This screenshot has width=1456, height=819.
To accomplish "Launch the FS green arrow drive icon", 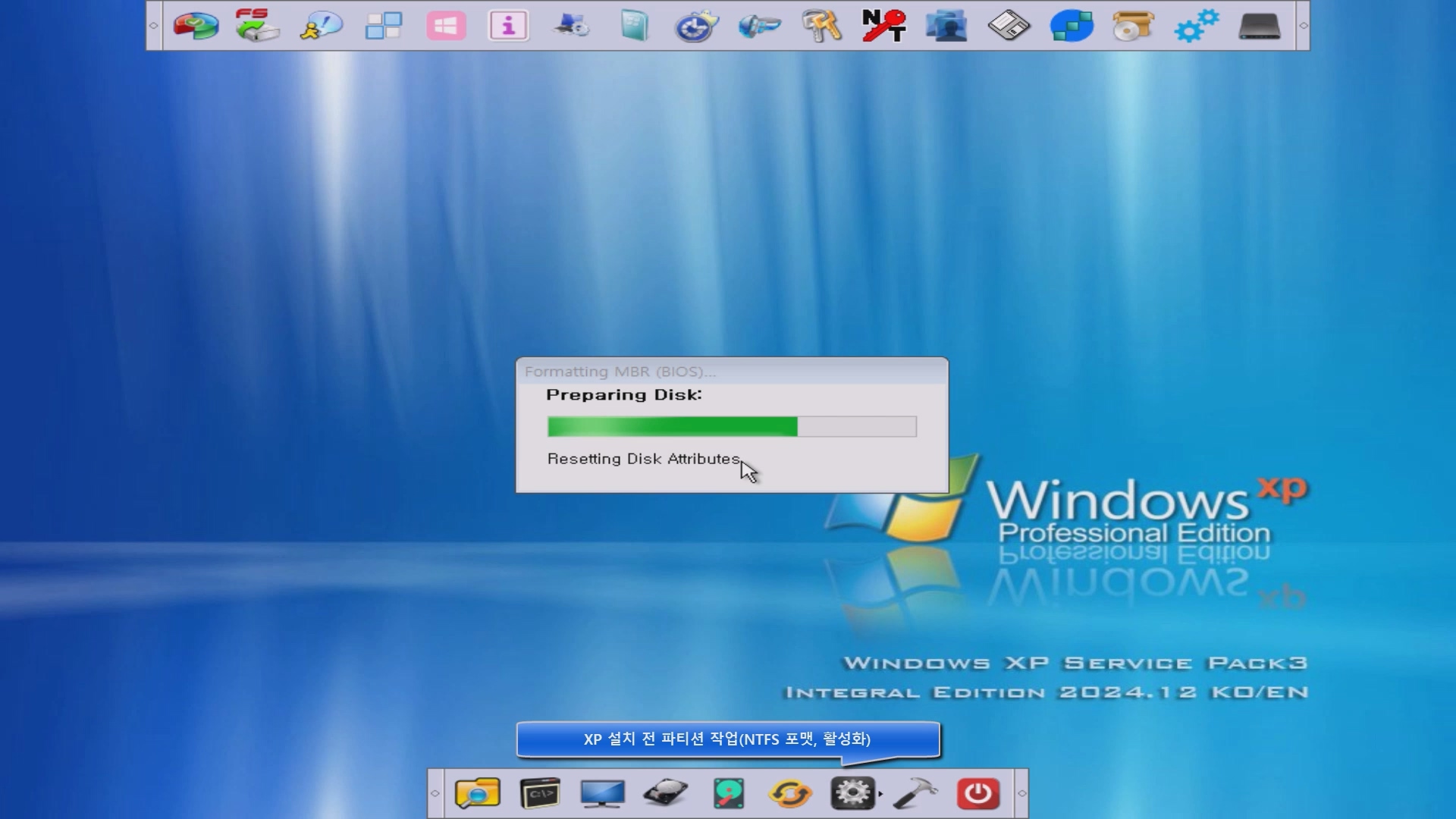I will click(257, 26).
